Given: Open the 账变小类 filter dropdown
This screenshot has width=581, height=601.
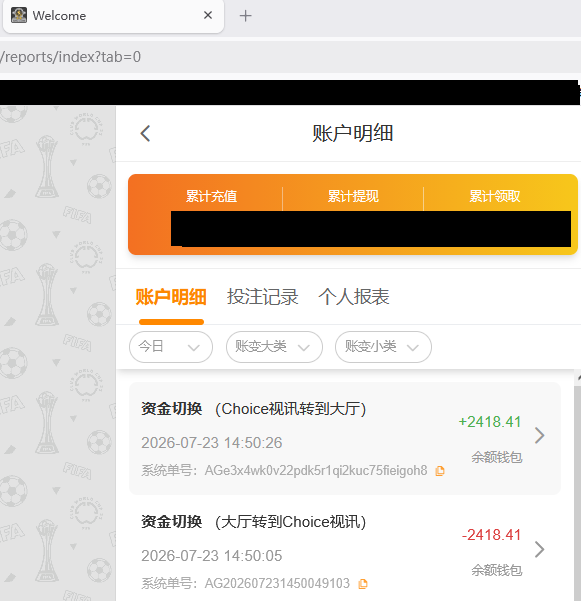Looking at the screenshot, I should point(383,347).
